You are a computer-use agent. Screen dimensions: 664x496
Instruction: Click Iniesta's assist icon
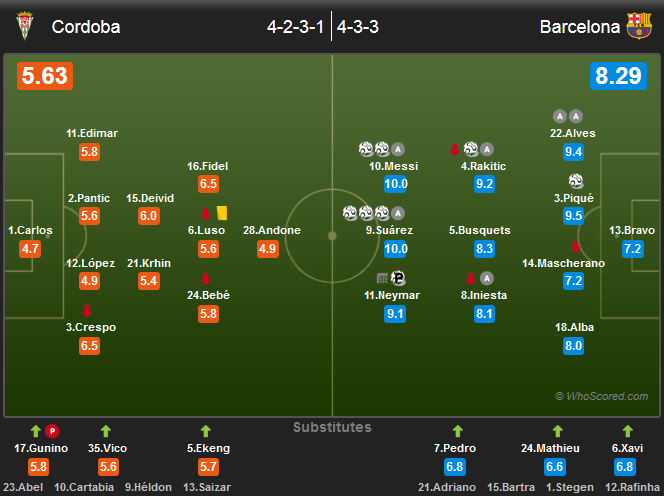(487, 278)
